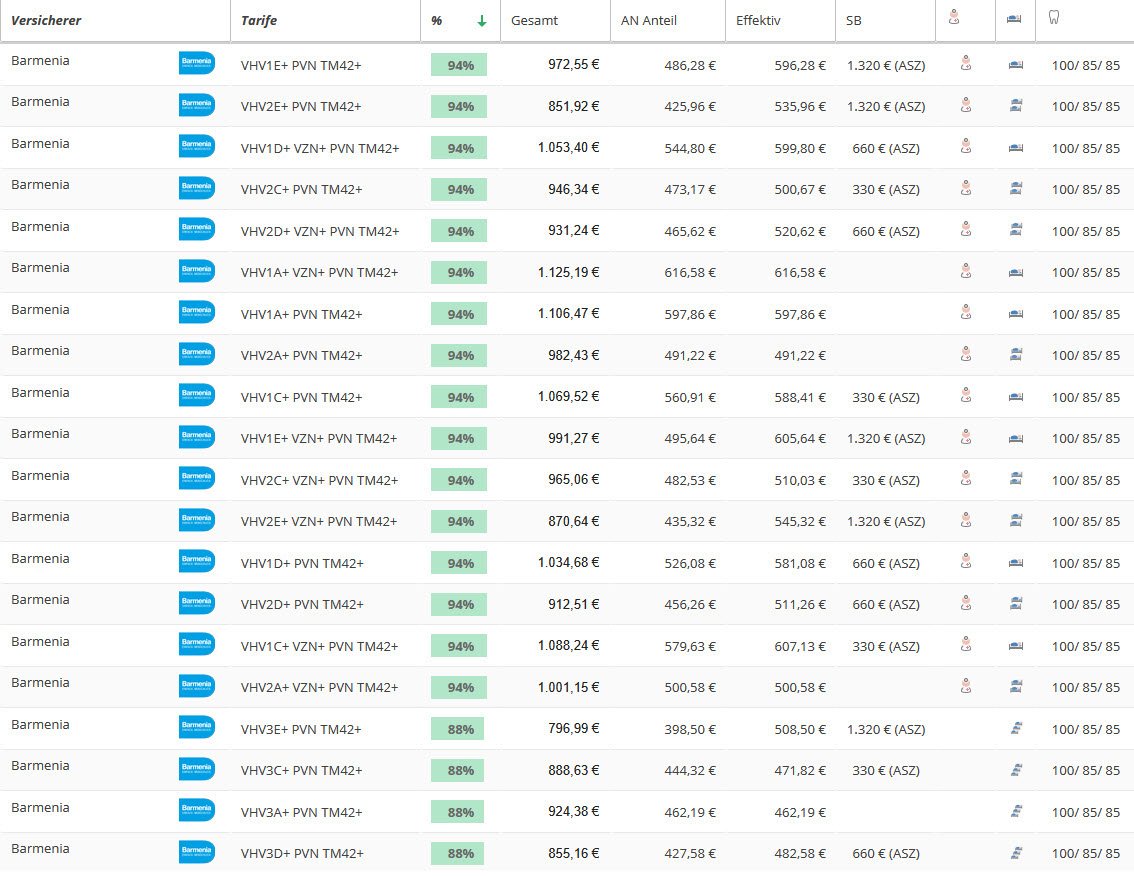The image size is (1134, 877).
Task: Click 88% badge in VHV3A+ PVN TM42+ row
Action: click(x=459, y=812)
